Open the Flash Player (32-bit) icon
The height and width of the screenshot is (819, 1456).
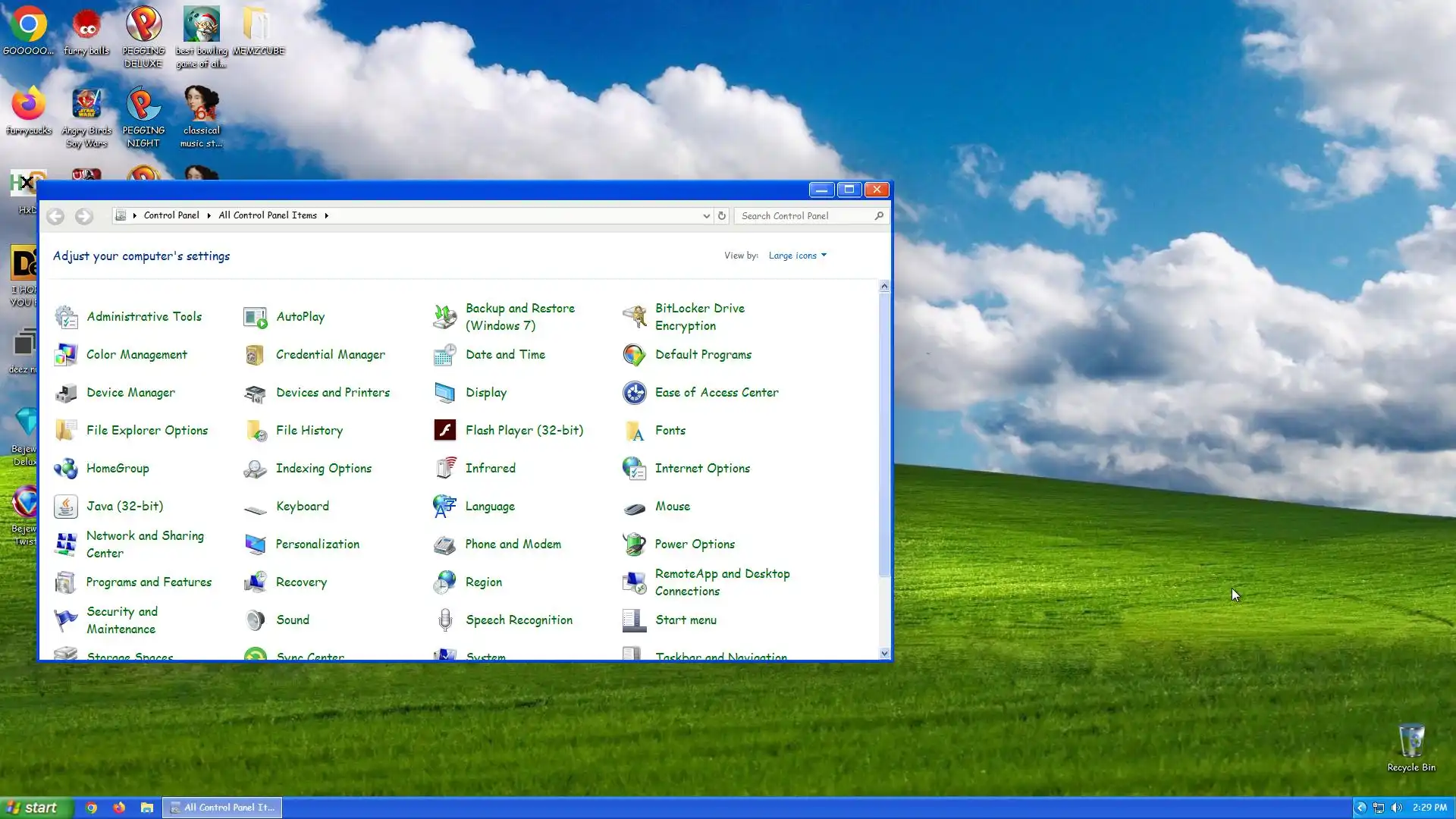click(444, 430)
